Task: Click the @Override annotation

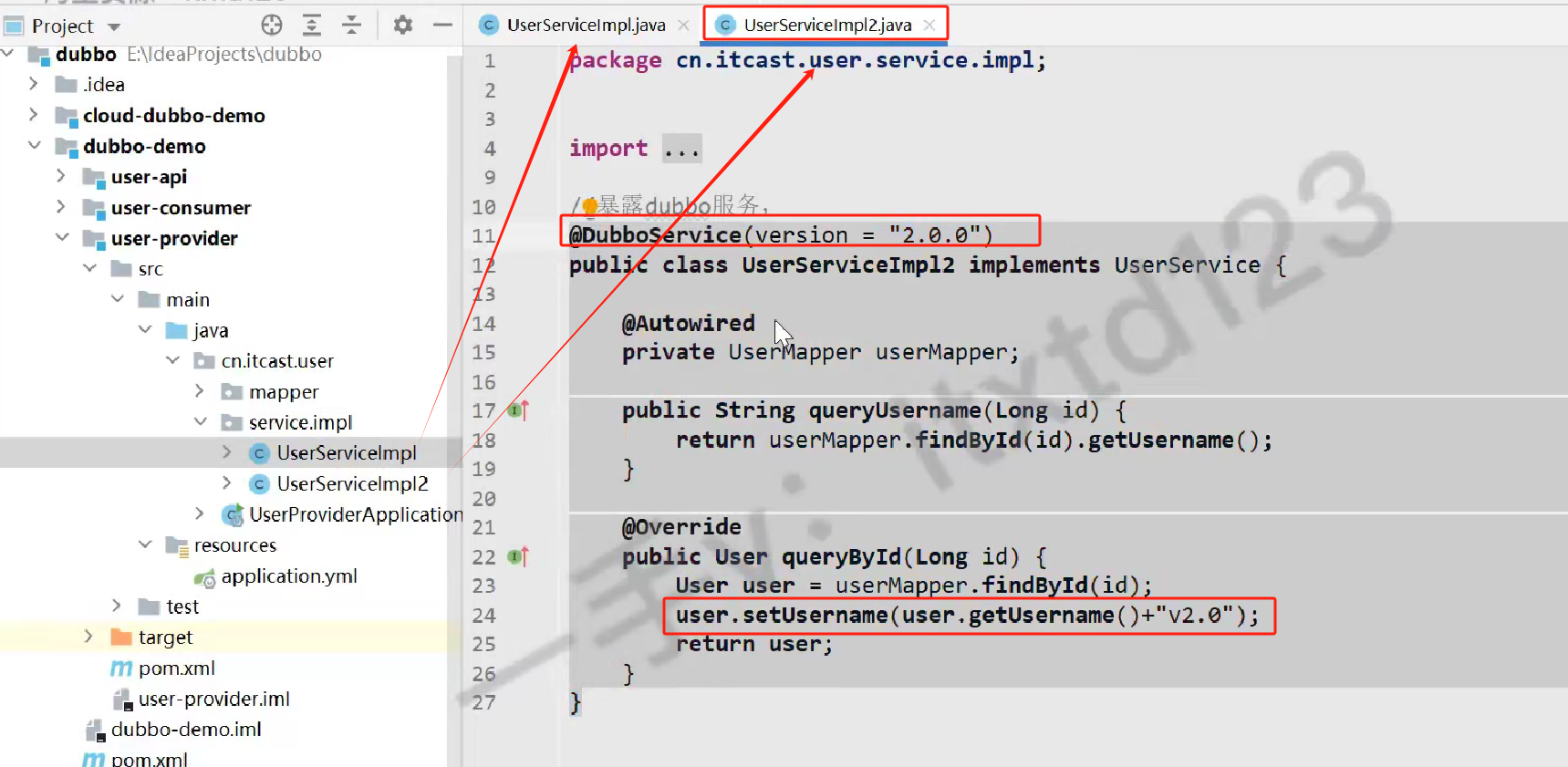Action: (681, 527)
